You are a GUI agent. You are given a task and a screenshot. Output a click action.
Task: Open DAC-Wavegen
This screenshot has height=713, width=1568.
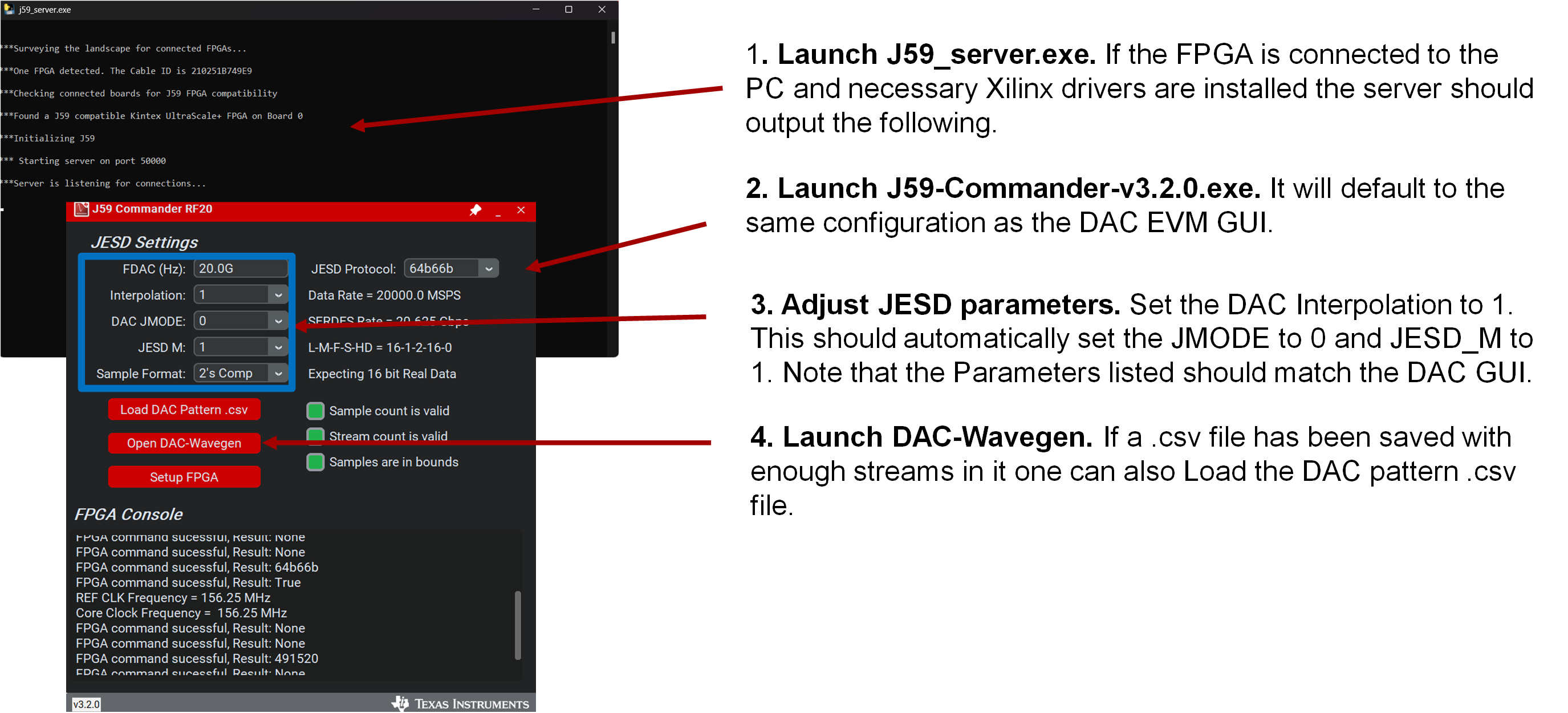184,443
